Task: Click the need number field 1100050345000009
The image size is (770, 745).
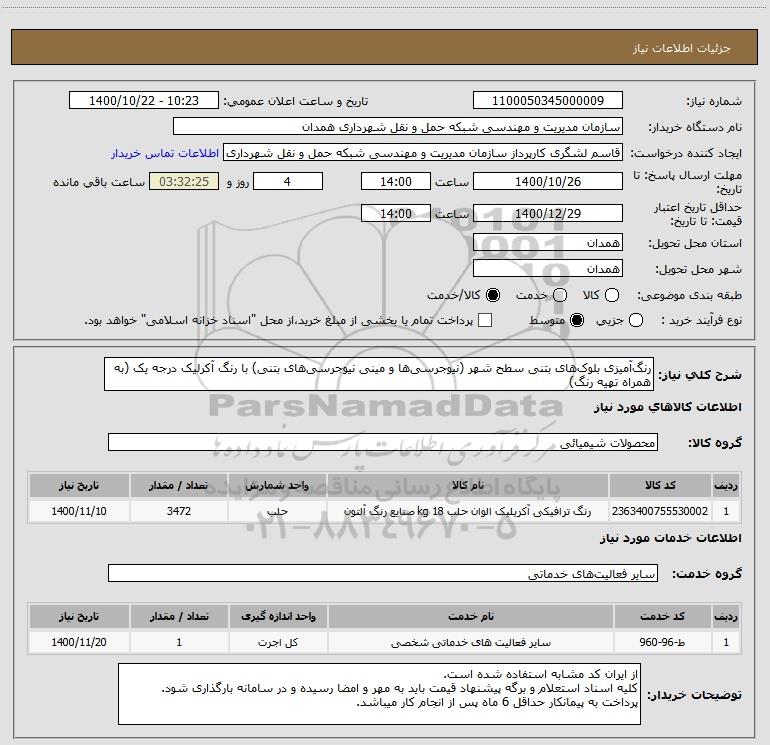Action: tap(548, 100)
